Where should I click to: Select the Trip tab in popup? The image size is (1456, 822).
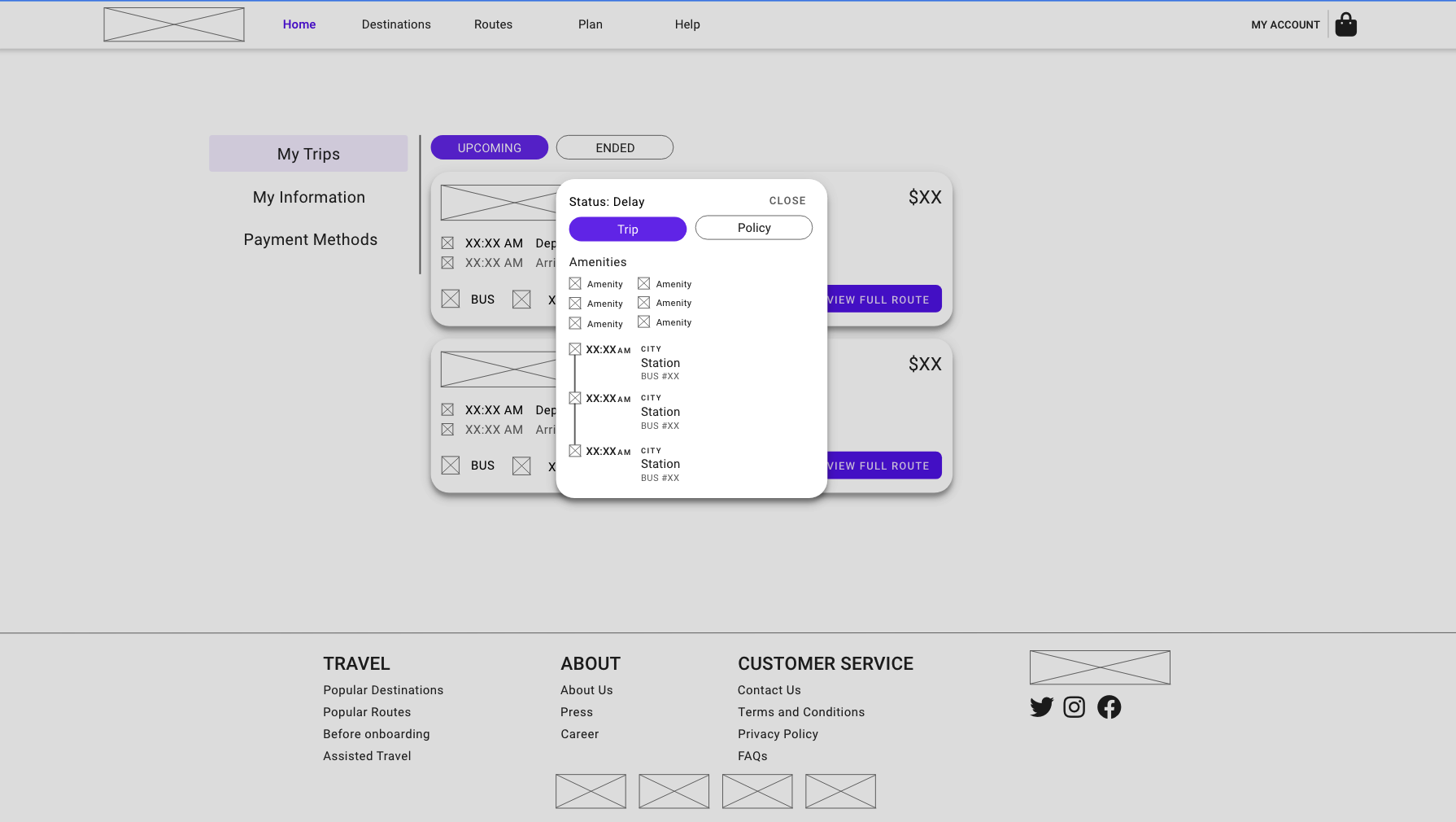click(x=627, y=230)
